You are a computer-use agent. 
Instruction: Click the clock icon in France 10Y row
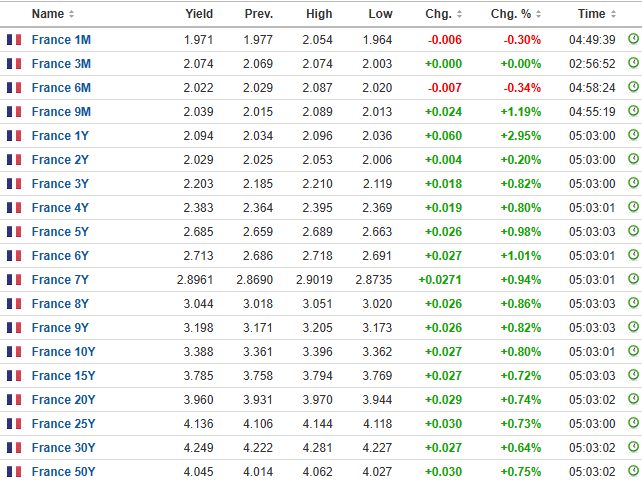[x=633, y=351]
